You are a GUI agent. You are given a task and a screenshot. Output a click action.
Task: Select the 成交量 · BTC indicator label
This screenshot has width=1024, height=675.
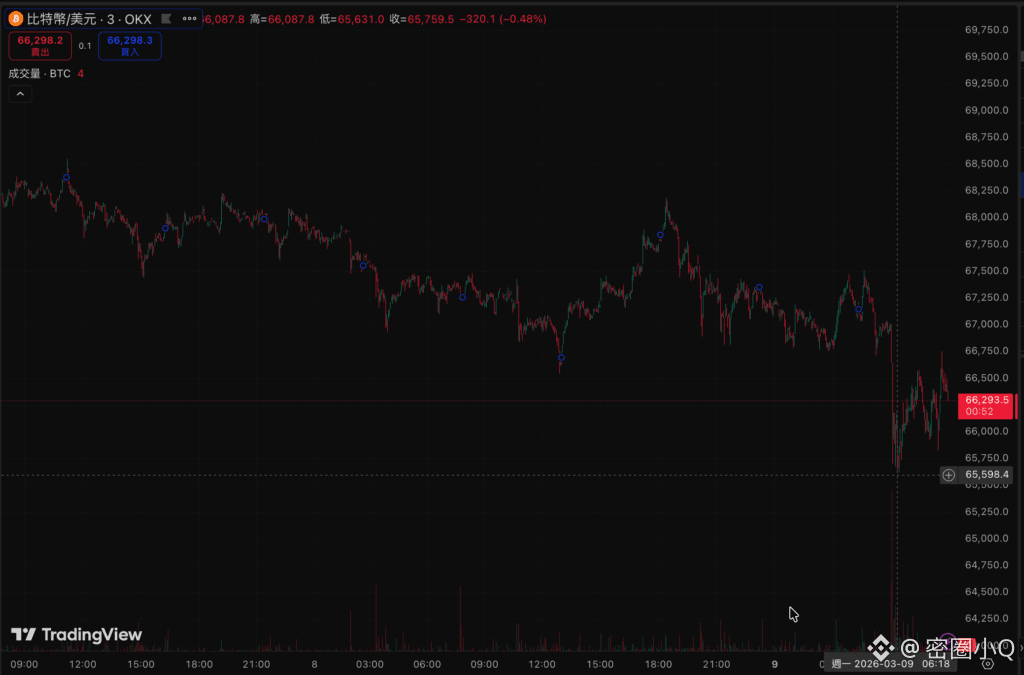[39, 74]
